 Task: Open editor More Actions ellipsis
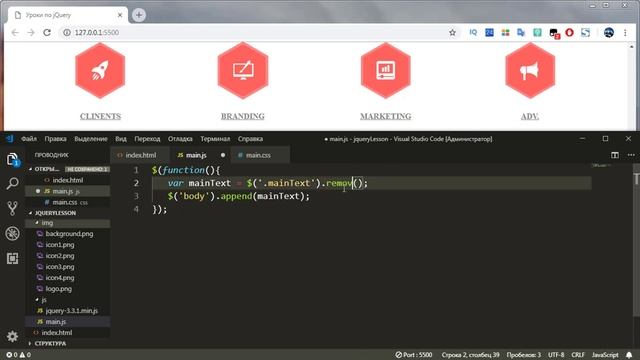point(631,155)
